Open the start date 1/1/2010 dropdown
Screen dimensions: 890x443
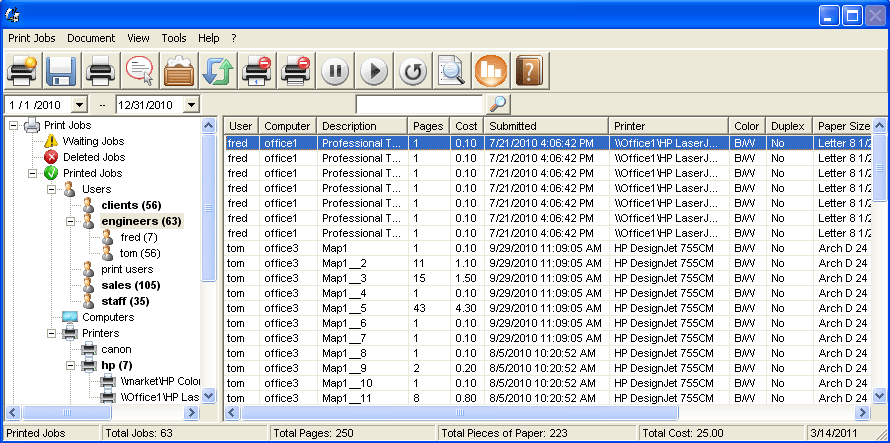coord(80,105)
